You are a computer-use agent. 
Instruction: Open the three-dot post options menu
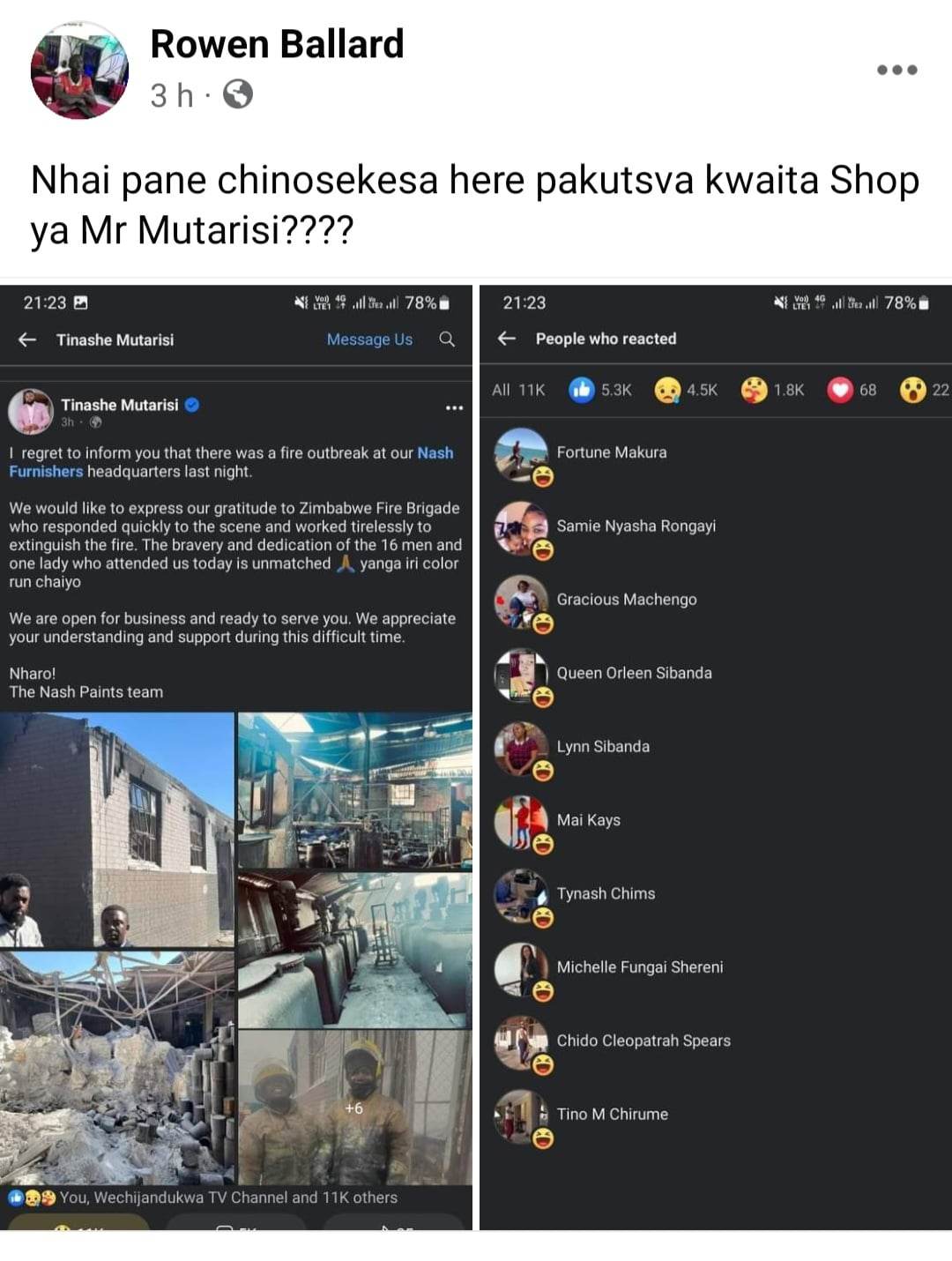(x=896, y=70)
